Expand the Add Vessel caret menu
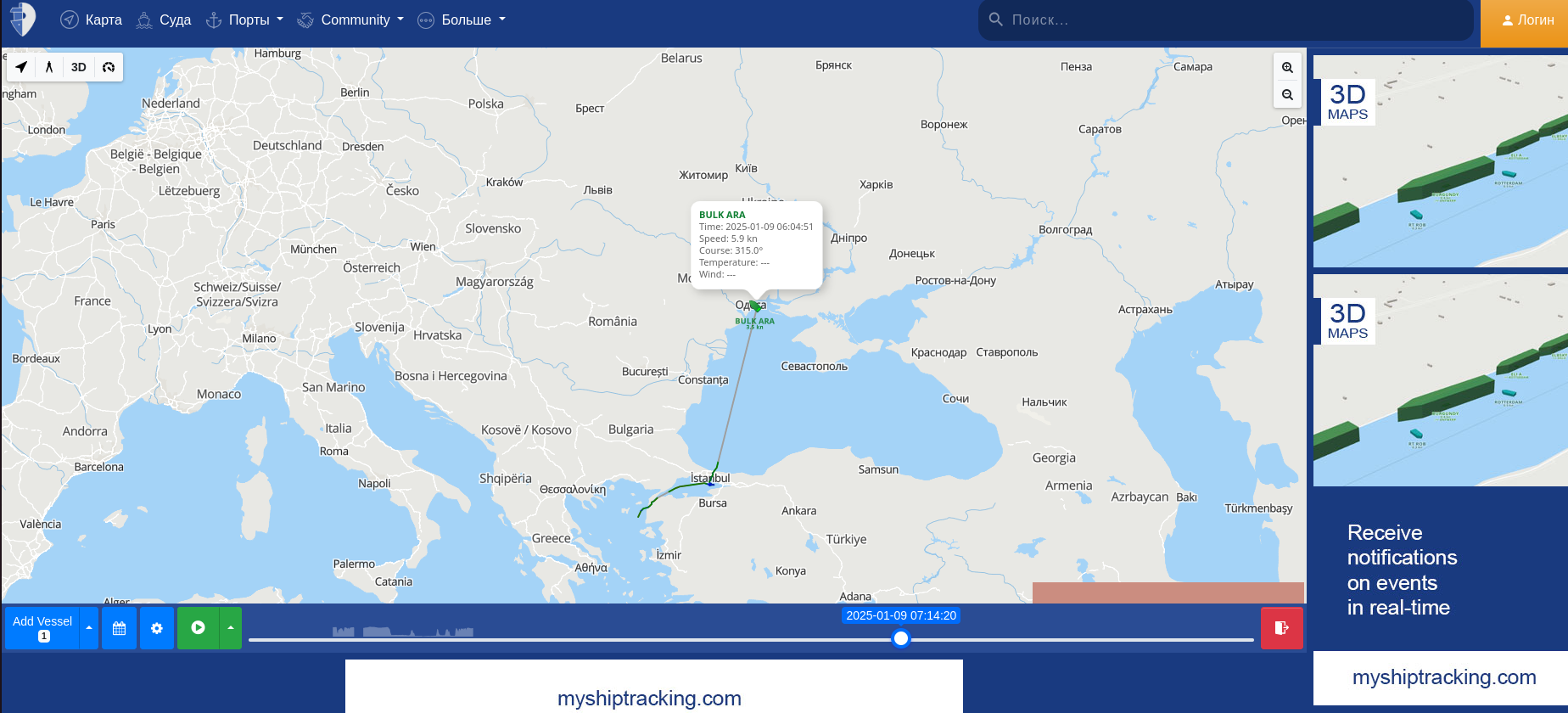The height and width of the screenshot is (713, 1568). click(89, 628)
